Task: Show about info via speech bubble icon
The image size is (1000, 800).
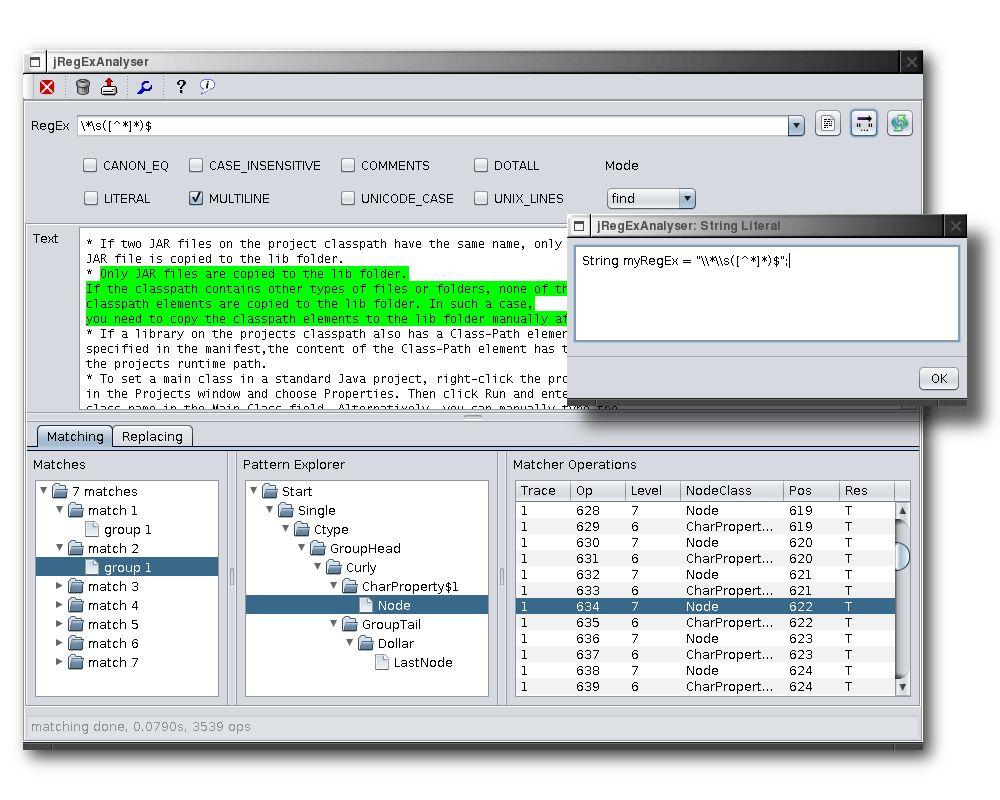Action: (x=207, y=87)
